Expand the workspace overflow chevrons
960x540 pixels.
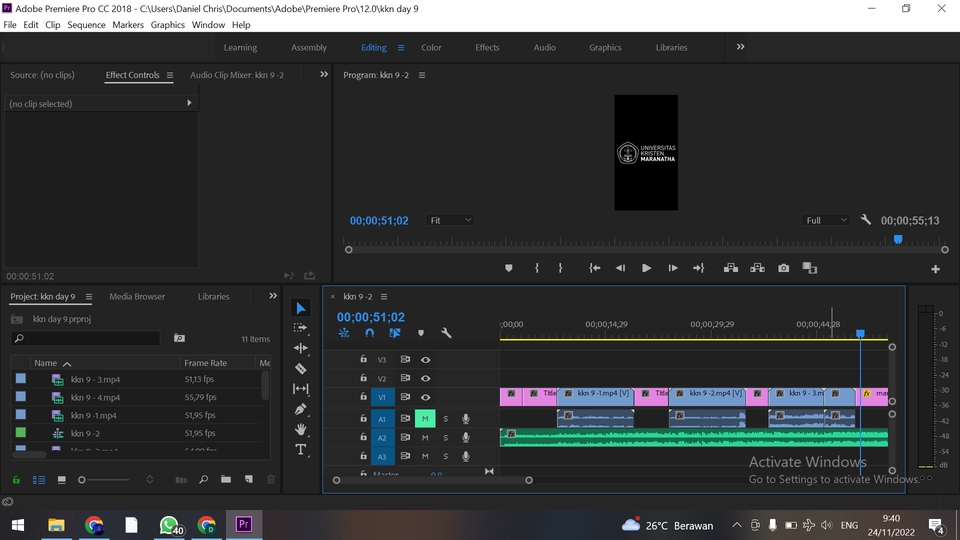[x=740, y=47]
